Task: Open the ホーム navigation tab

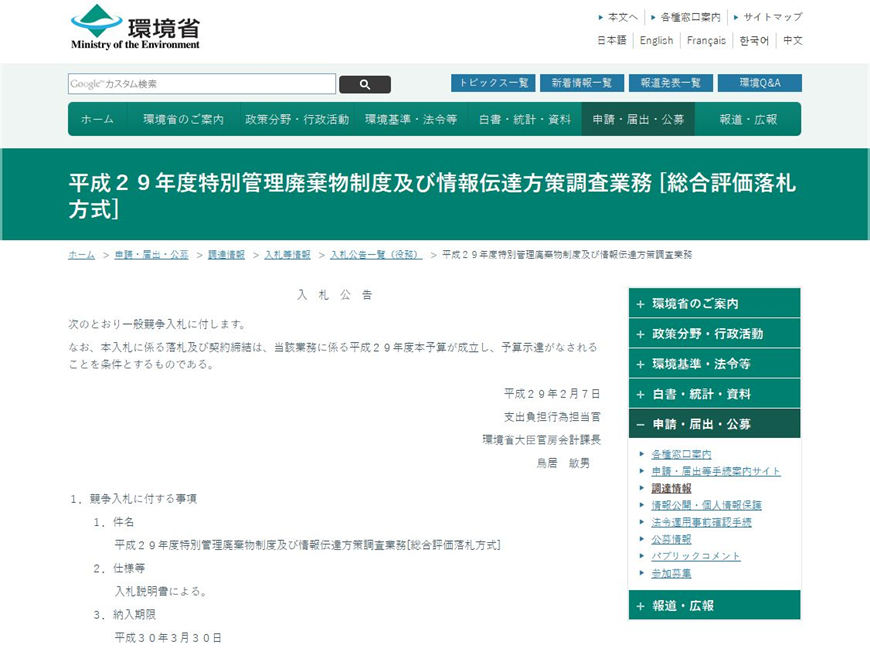Action: pos(97,119)
